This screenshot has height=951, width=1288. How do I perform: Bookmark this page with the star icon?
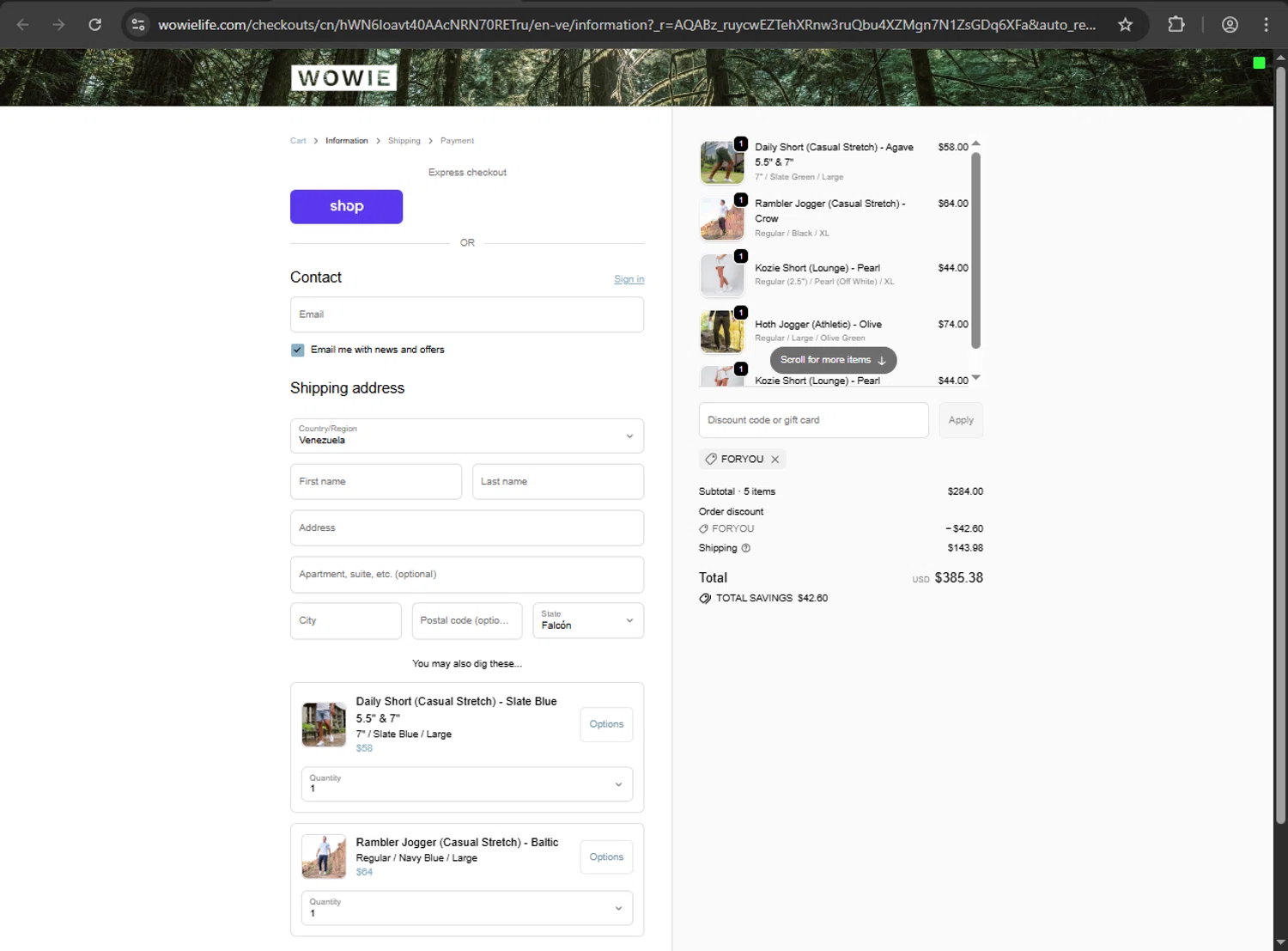click(x=1125, y=25)
